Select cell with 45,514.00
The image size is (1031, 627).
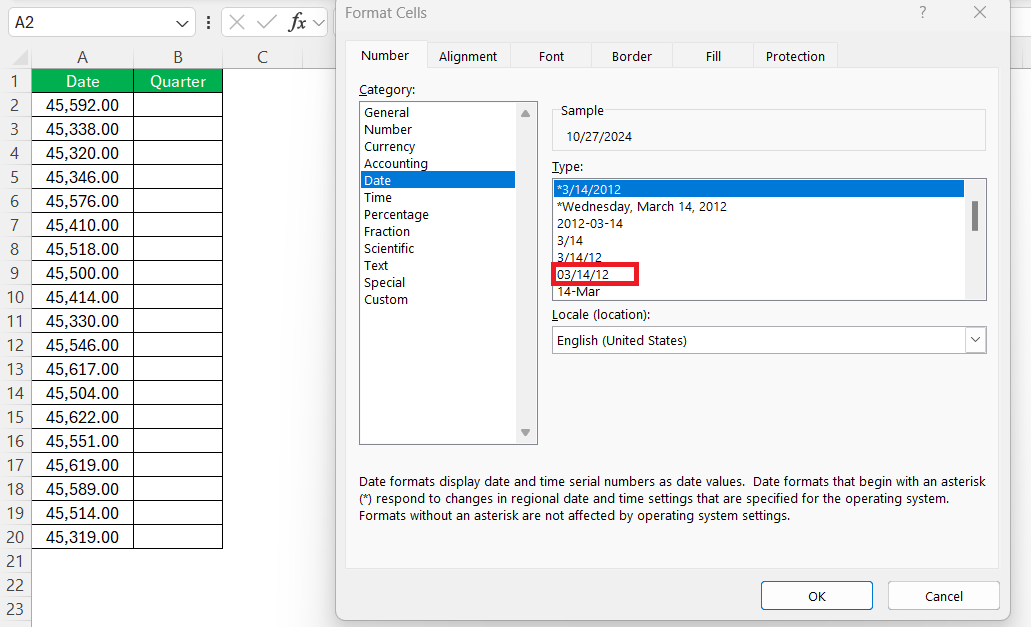[x=82, y=513]
